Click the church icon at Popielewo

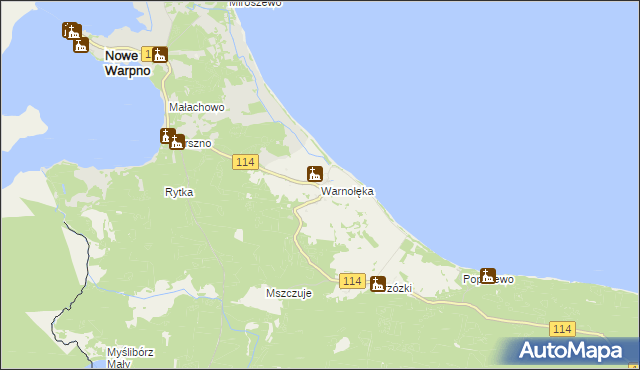point(488,276)
